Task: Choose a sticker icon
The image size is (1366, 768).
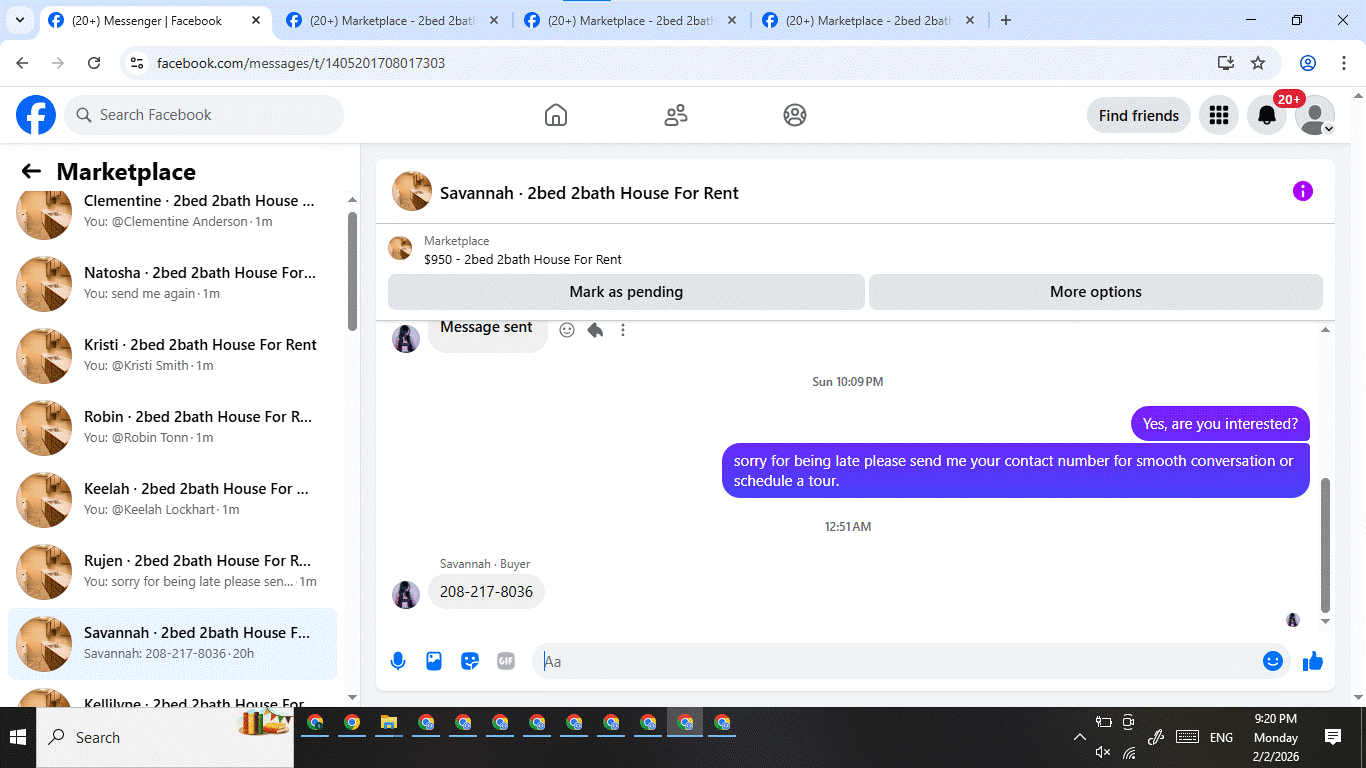Action: pos(470,661)
